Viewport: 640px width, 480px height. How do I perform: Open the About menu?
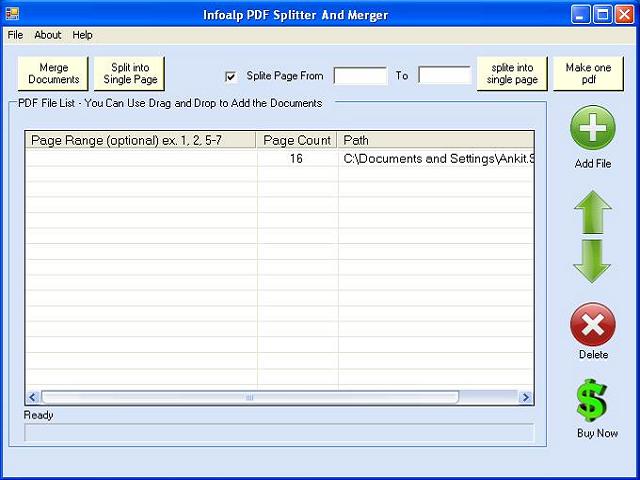48,35
